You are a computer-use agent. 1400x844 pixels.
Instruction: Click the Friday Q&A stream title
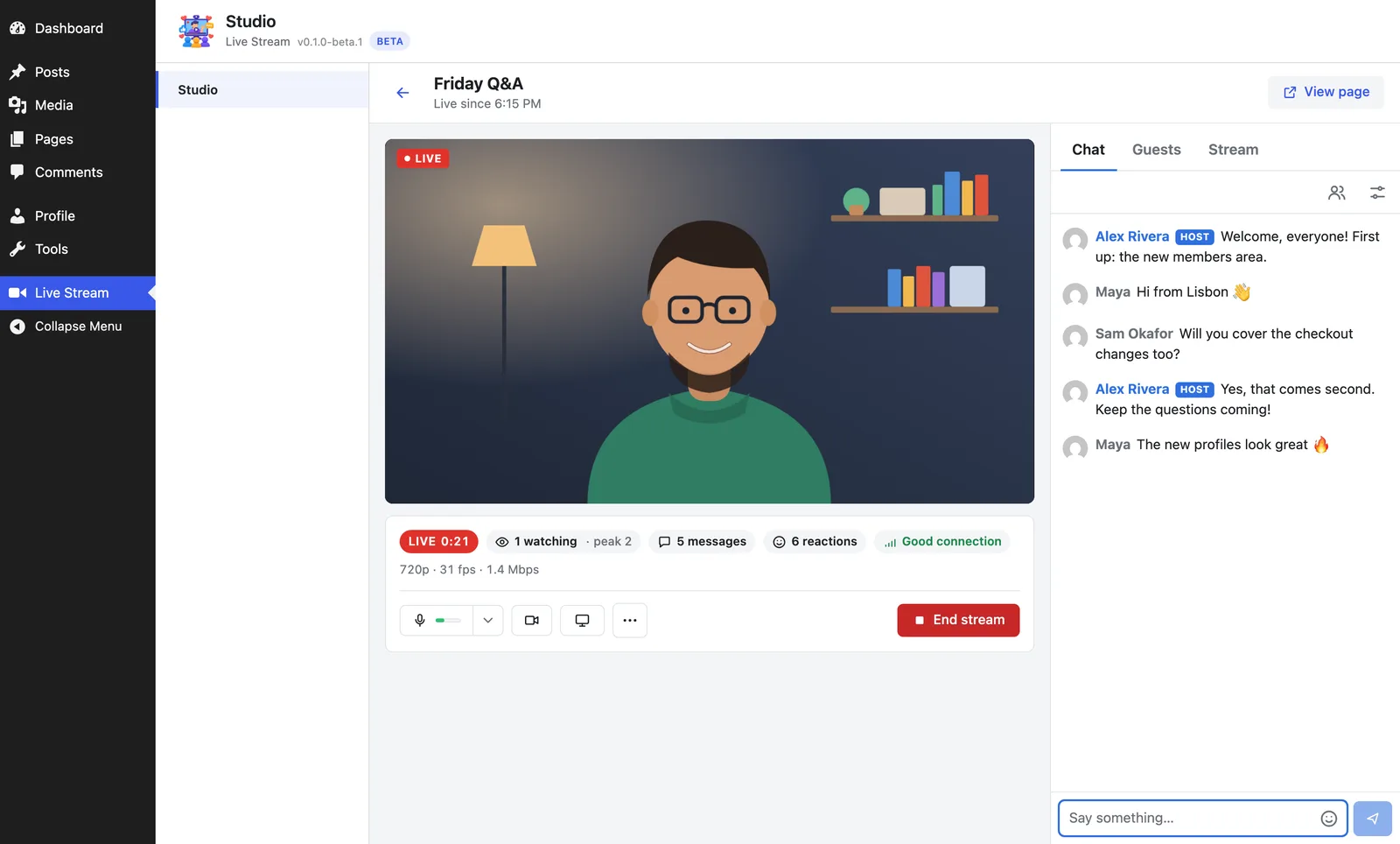coord(479,84)
